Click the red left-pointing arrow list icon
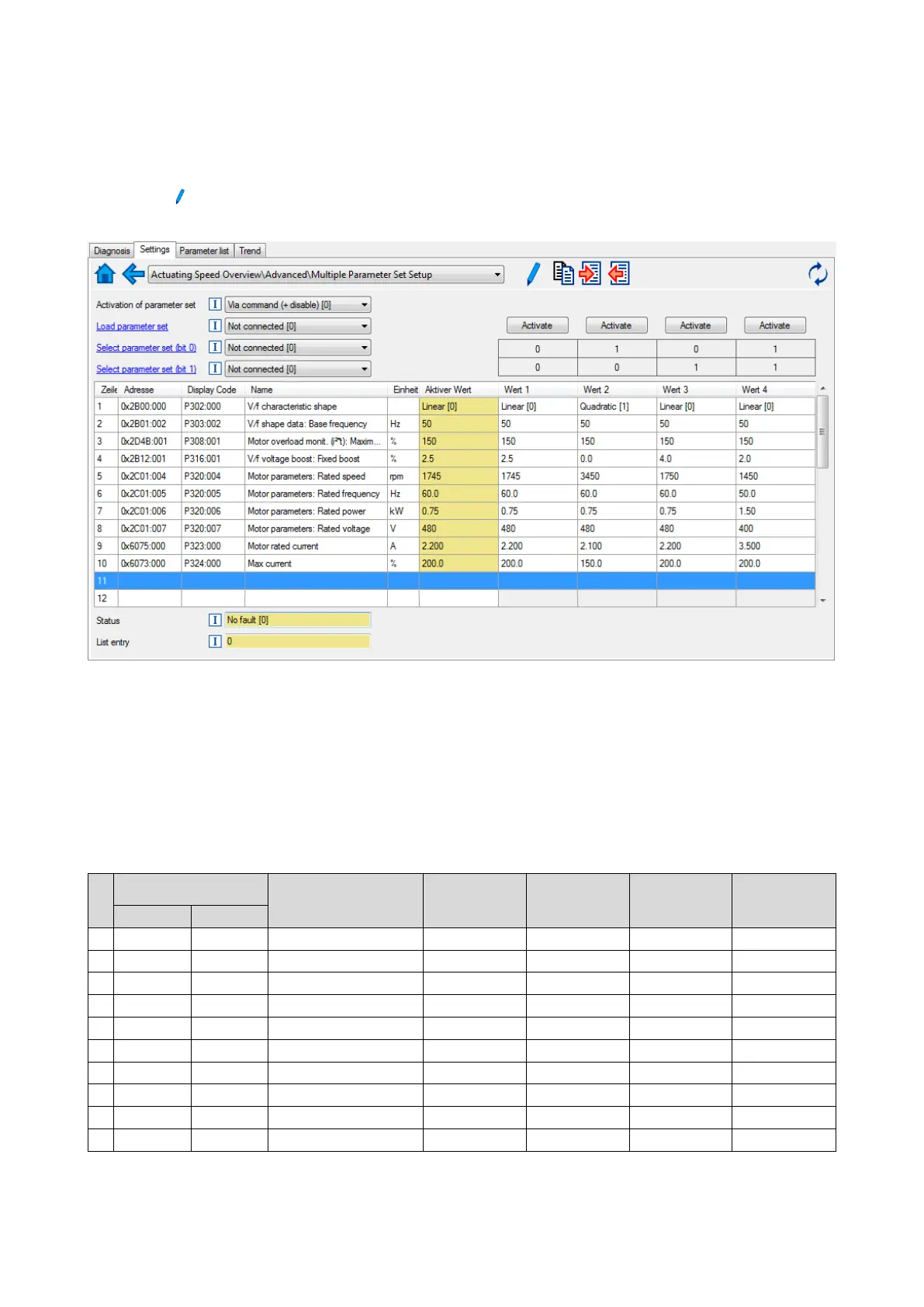 (618, 273)
